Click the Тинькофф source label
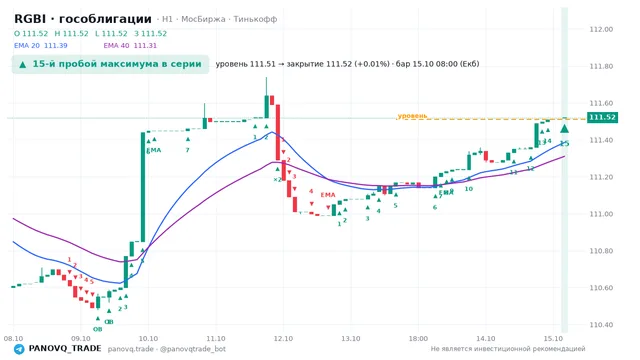Viewport: 640px width, 360px height. (255, 19)
